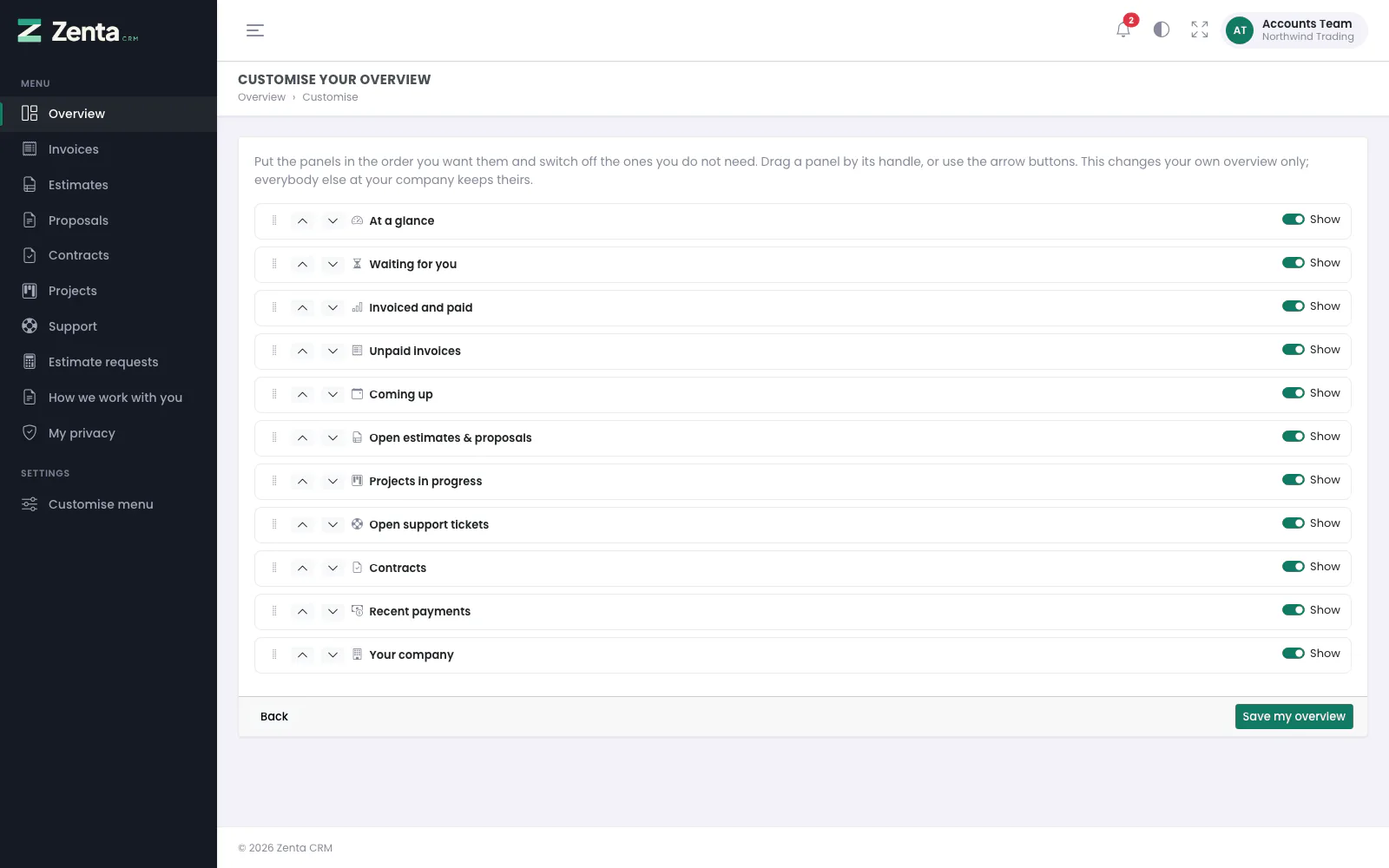Open Support in the sidebar
Screen dimensions: 1389x868
coord(109,326)
